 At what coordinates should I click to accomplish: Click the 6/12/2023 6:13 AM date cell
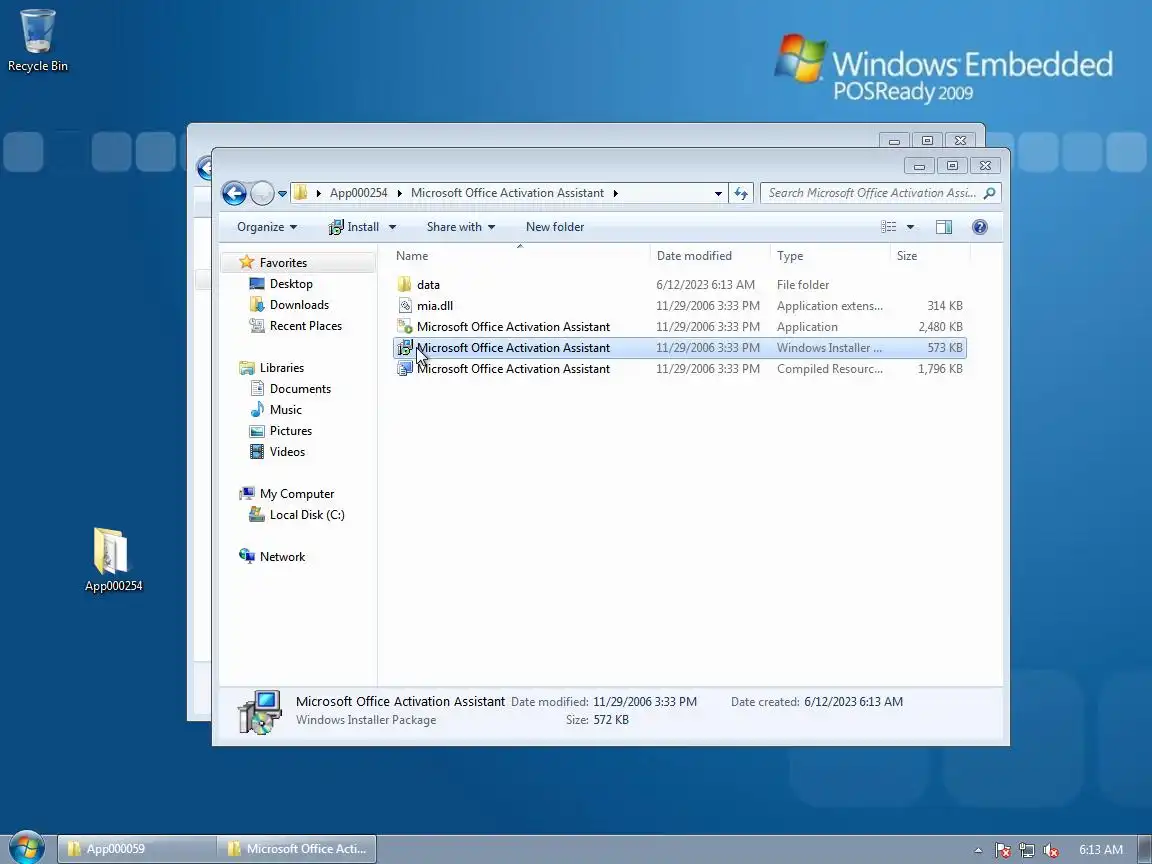[705, 285]
